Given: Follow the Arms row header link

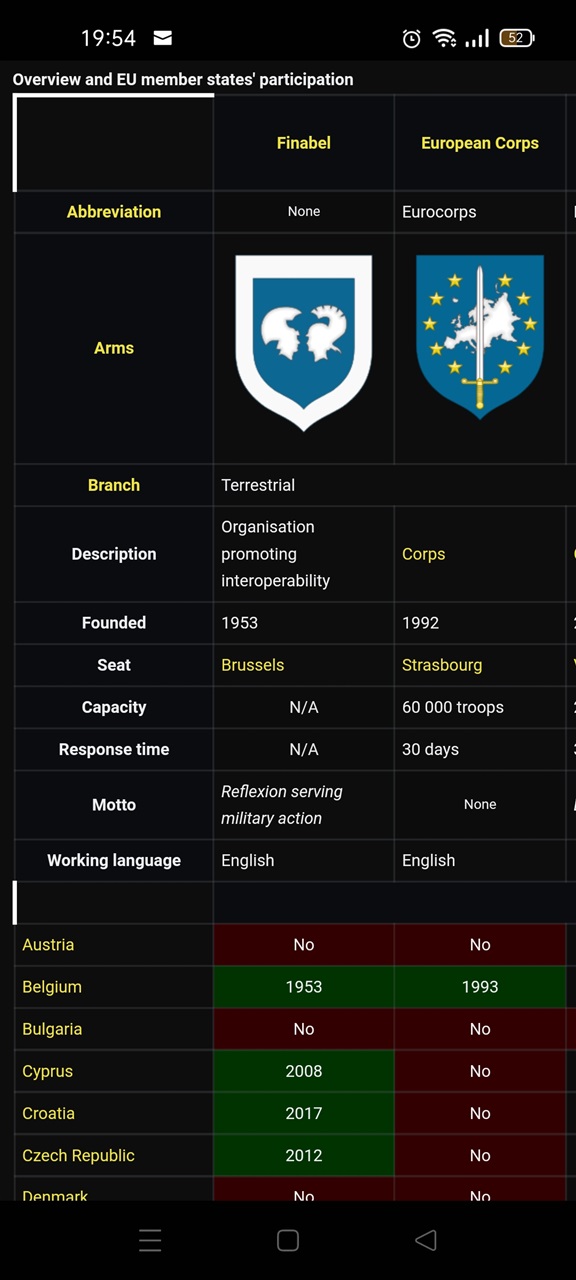Looking at the screenshot, I should pyautogui.click(x=114, y=348).
